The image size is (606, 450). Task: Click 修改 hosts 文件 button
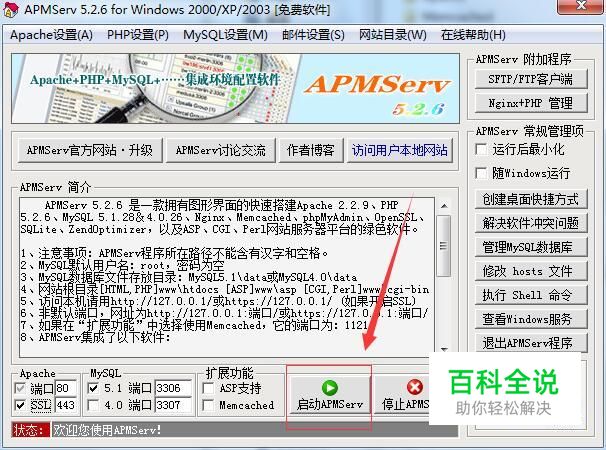tap(531, 271)
